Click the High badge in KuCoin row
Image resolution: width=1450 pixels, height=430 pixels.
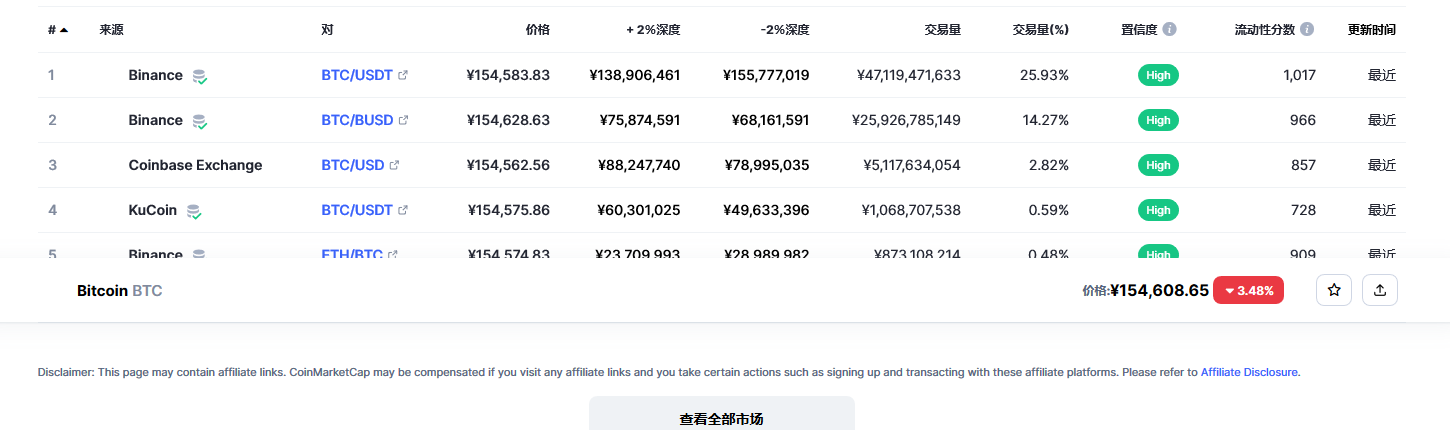[1158, 210]
